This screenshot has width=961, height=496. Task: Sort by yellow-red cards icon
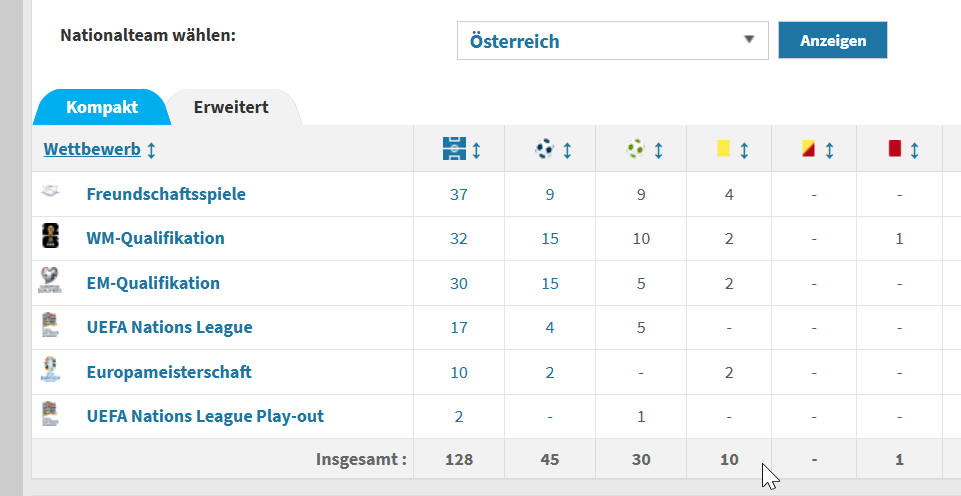[808, 149]
